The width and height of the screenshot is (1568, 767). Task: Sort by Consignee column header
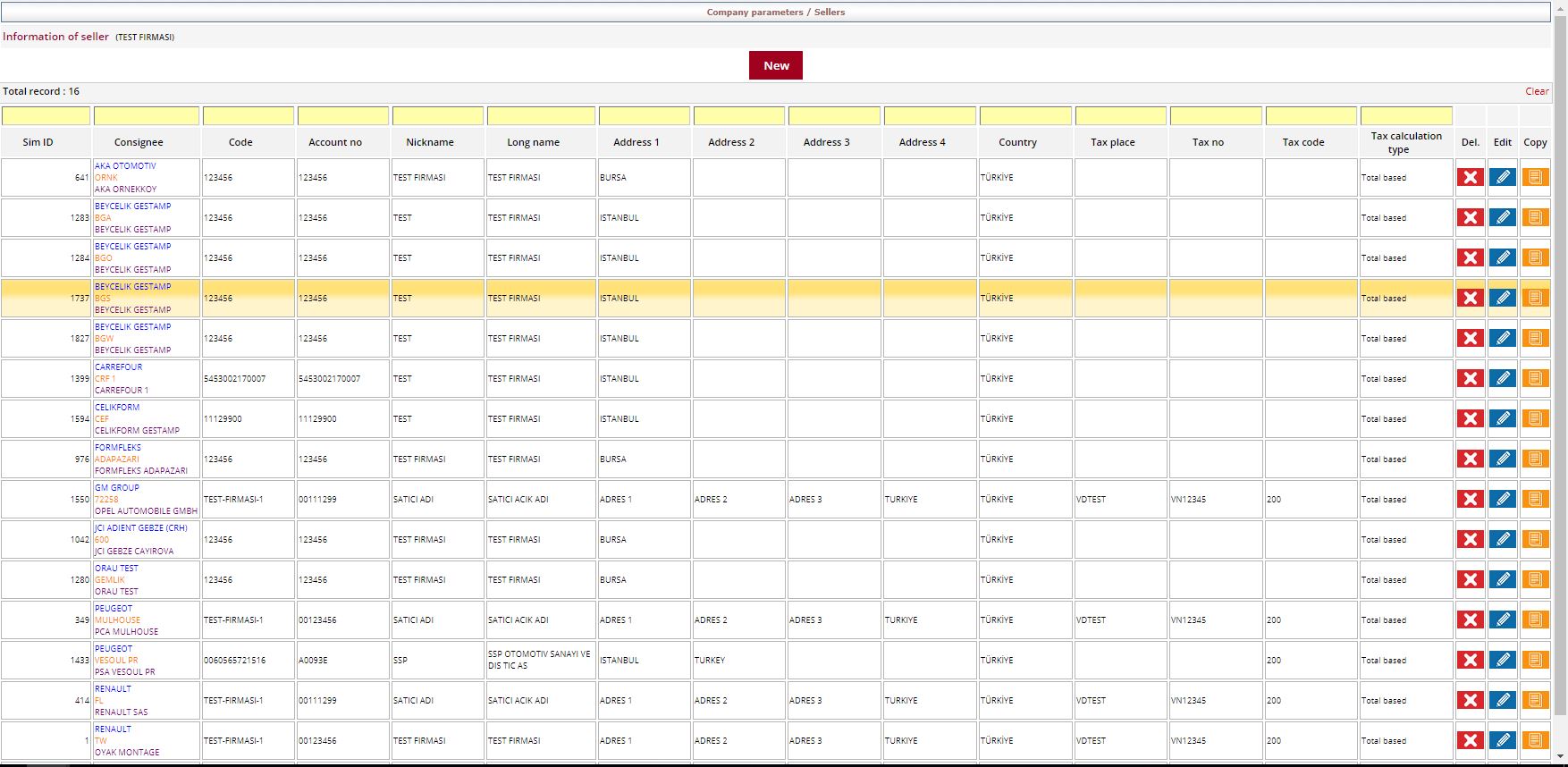pos(139,142)
